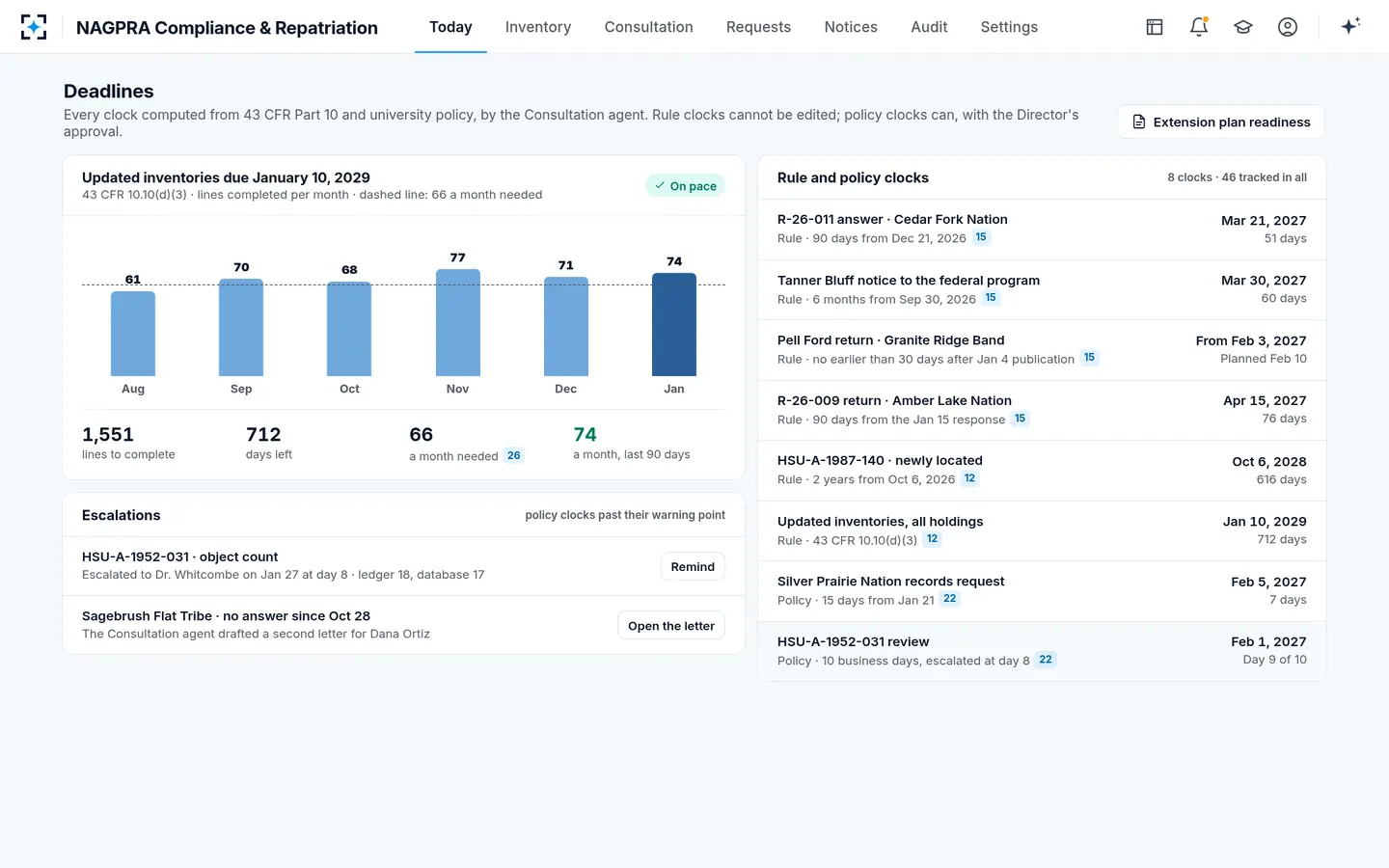Select the Oct bar in the chart
This screenshot has width=1389, height=868.
[349, 329]
